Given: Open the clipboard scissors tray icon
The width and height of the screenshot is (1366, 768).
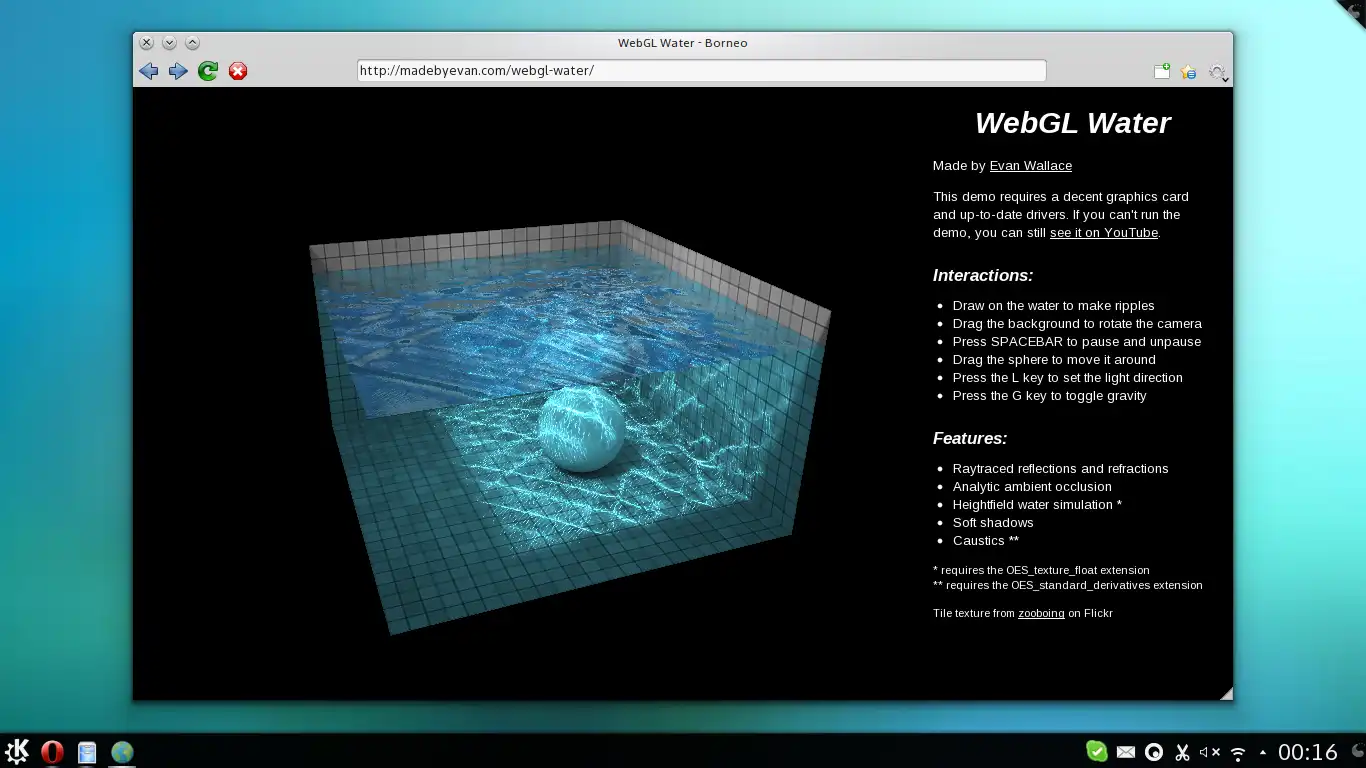Looking at the screenshot, I should (1182, 752).
